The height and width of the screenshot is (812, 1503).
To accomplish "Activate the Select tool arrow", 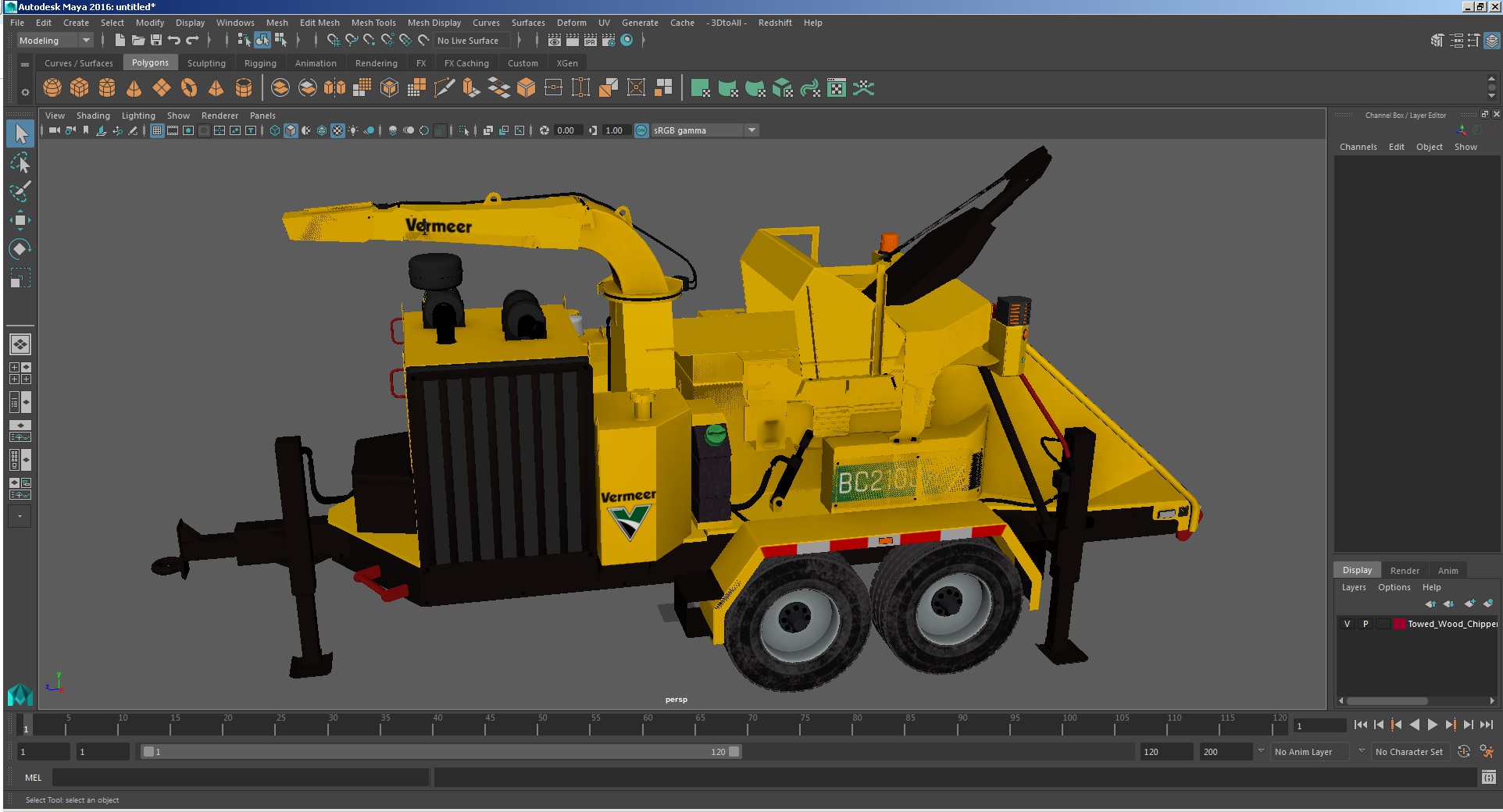I will [x=20, y=134].
